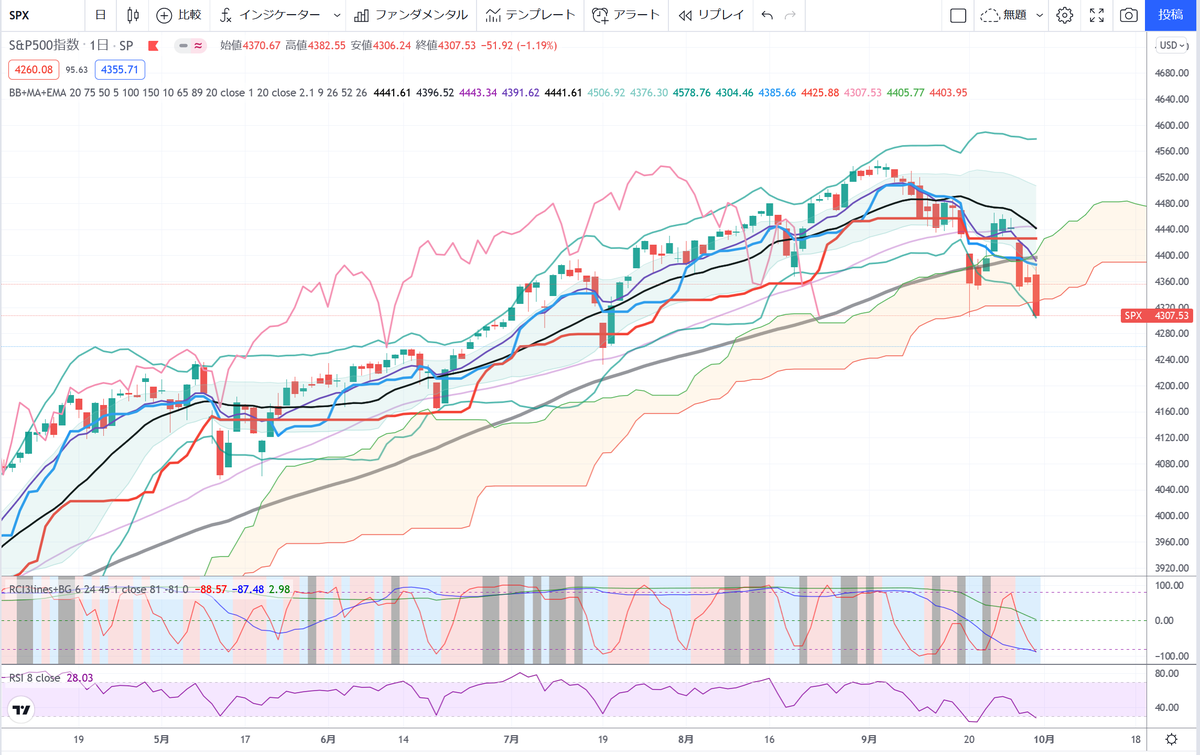Select the RSI 8 close indicator legend

[35, 678]
